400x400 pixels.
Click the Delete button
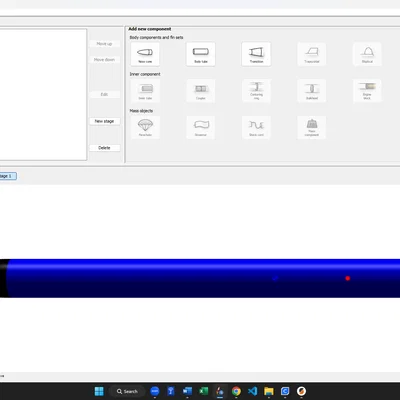(104, 148)
